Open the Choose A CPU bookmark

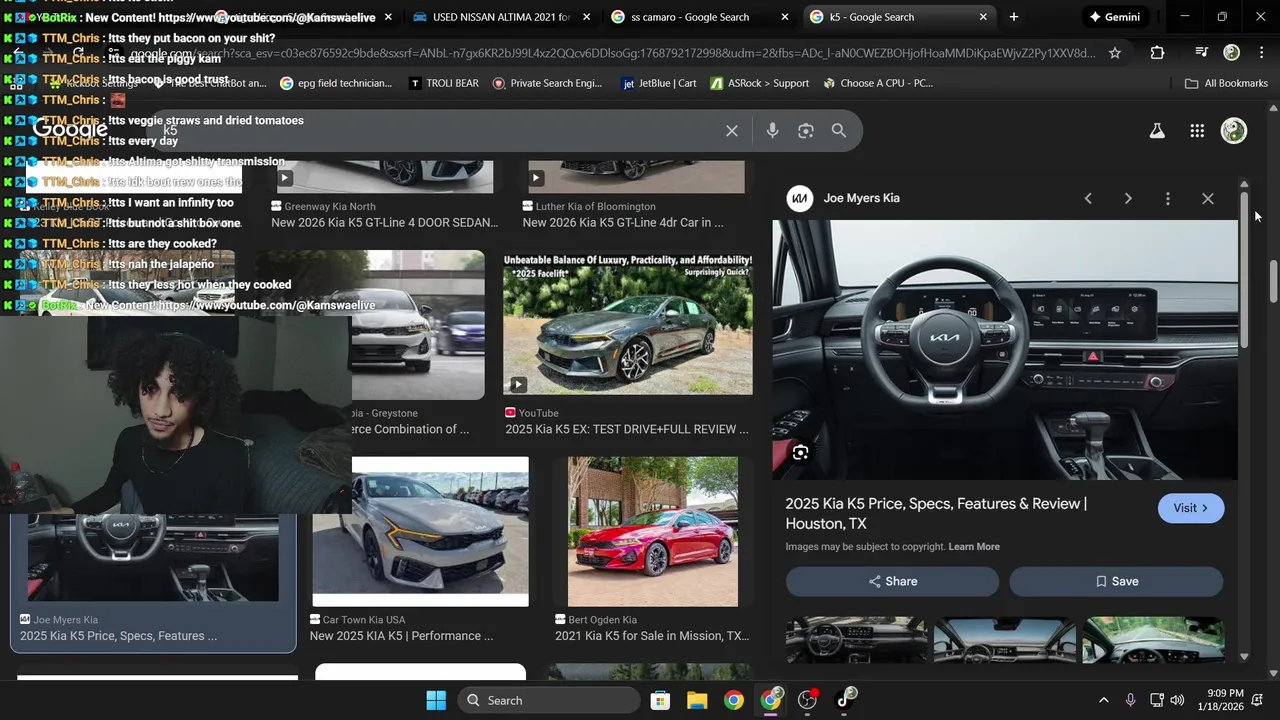(x=878, y=83)
